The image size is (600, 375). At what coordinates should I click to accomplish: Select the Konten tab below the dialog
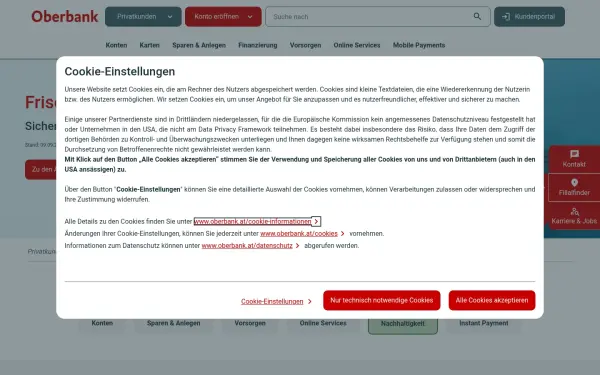coord(102,323)
